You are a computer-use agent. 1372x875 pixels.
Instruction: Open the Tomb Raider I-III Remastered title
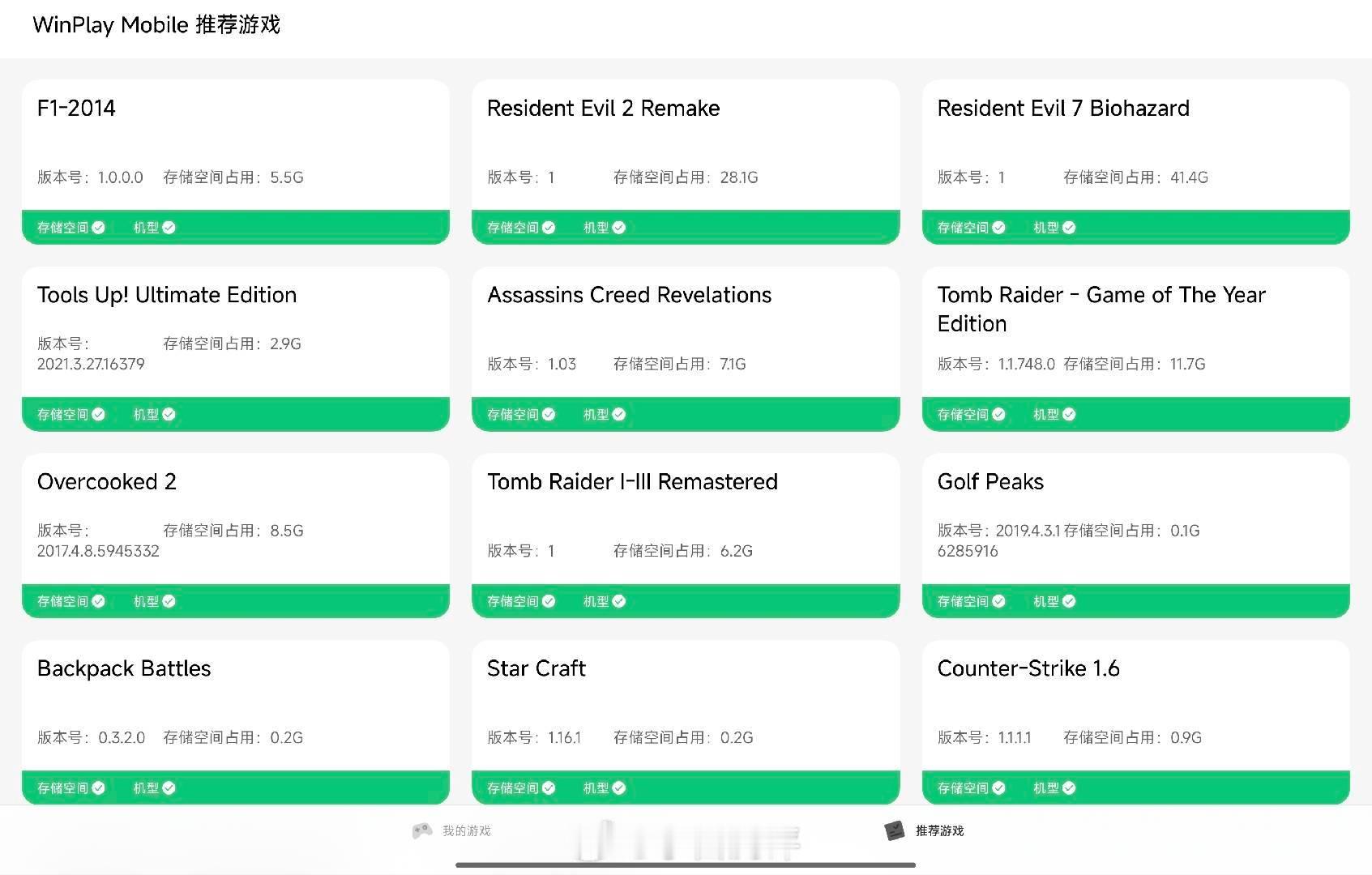coord(633,481)
